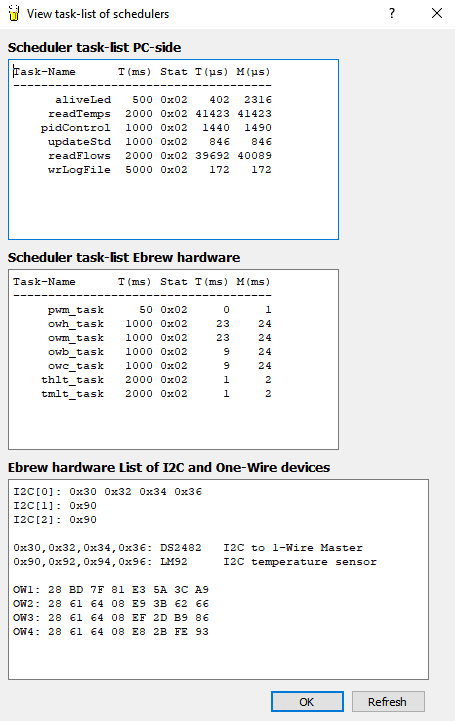Click the I2C[0] address line
The width and height of the screenshot is (455, 721).
click(108, 492)
